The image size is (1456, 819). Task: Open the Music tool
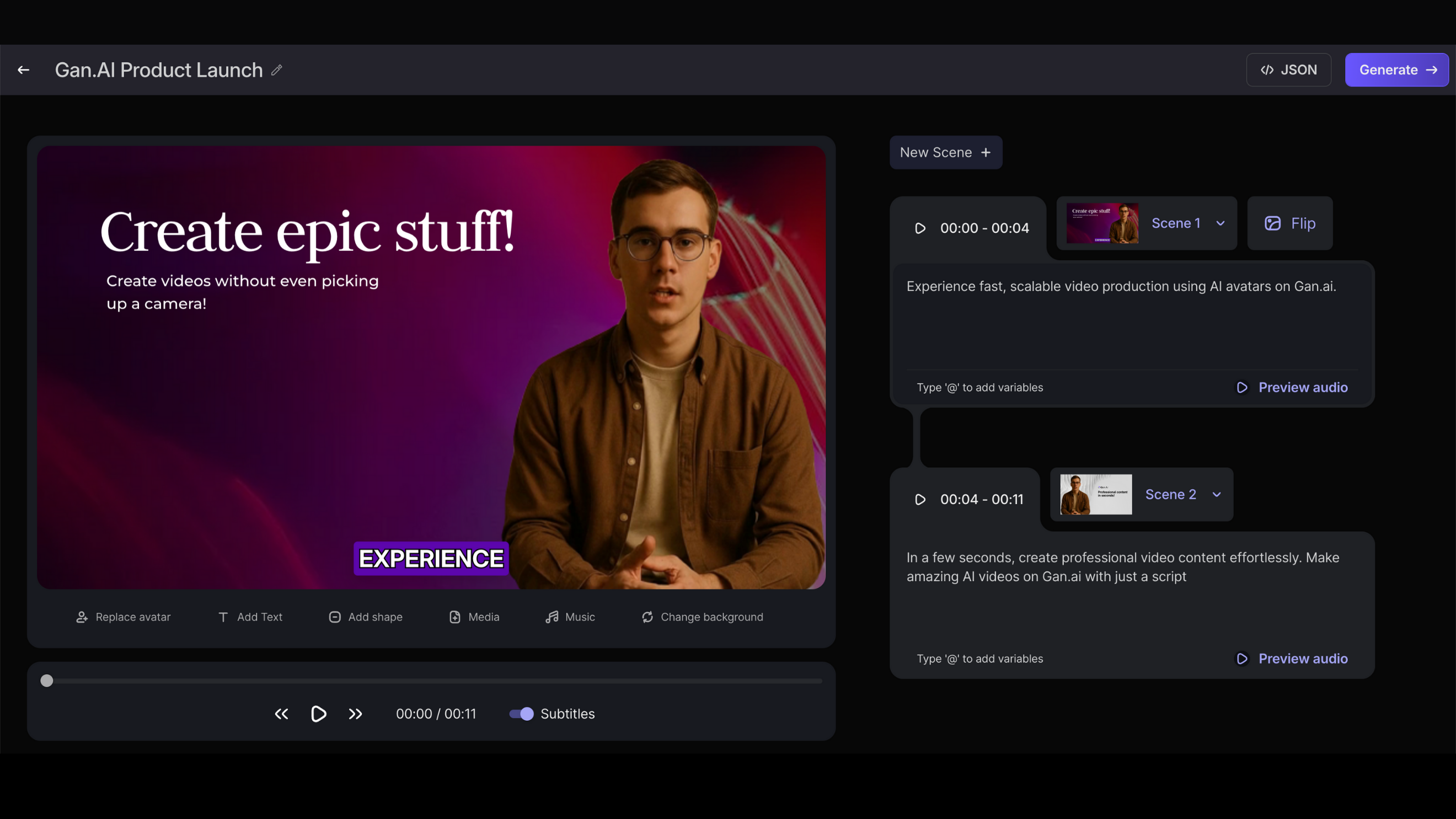(x=570, y=617)
